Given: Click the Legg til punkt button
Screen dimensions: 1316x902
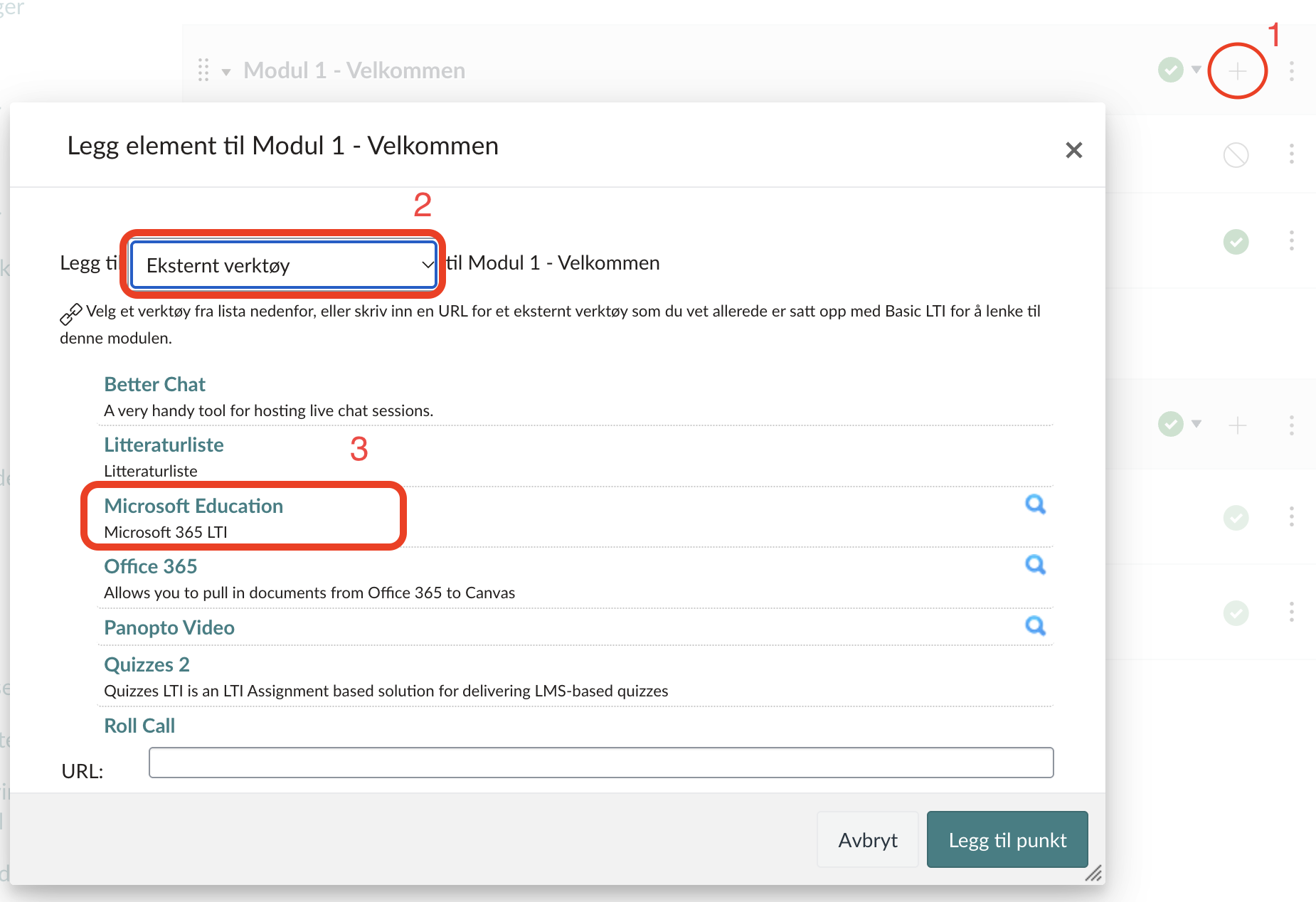Looking at the screenshot, I should 1007,840.
